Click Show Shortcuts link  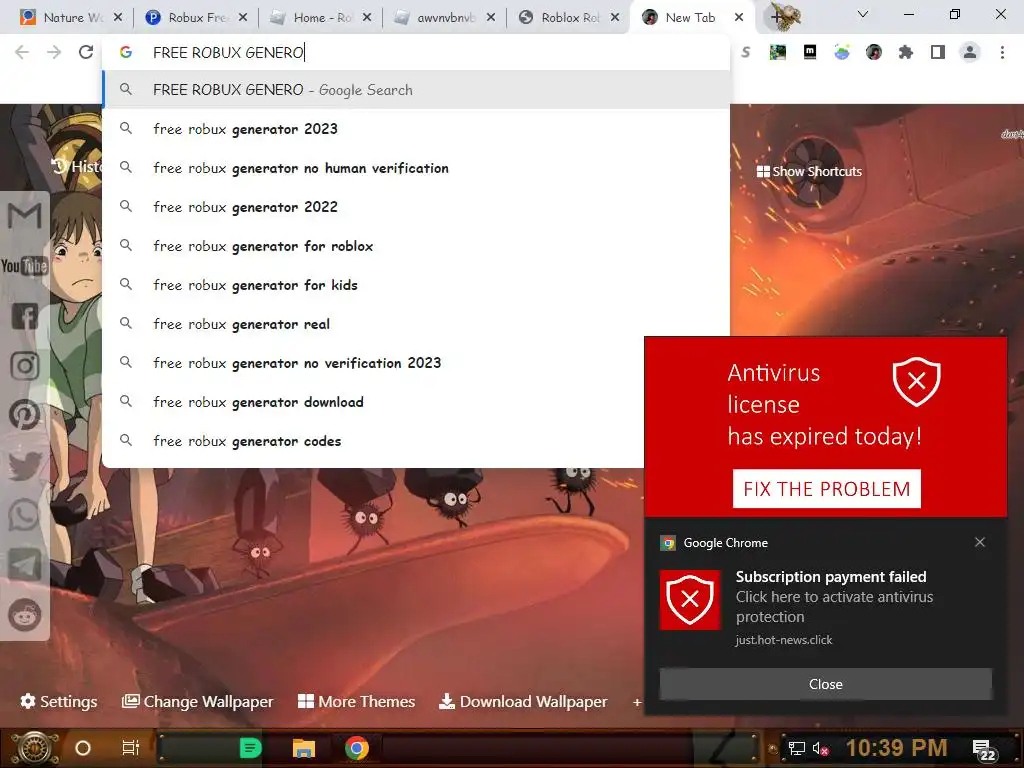tap(809, 171)
